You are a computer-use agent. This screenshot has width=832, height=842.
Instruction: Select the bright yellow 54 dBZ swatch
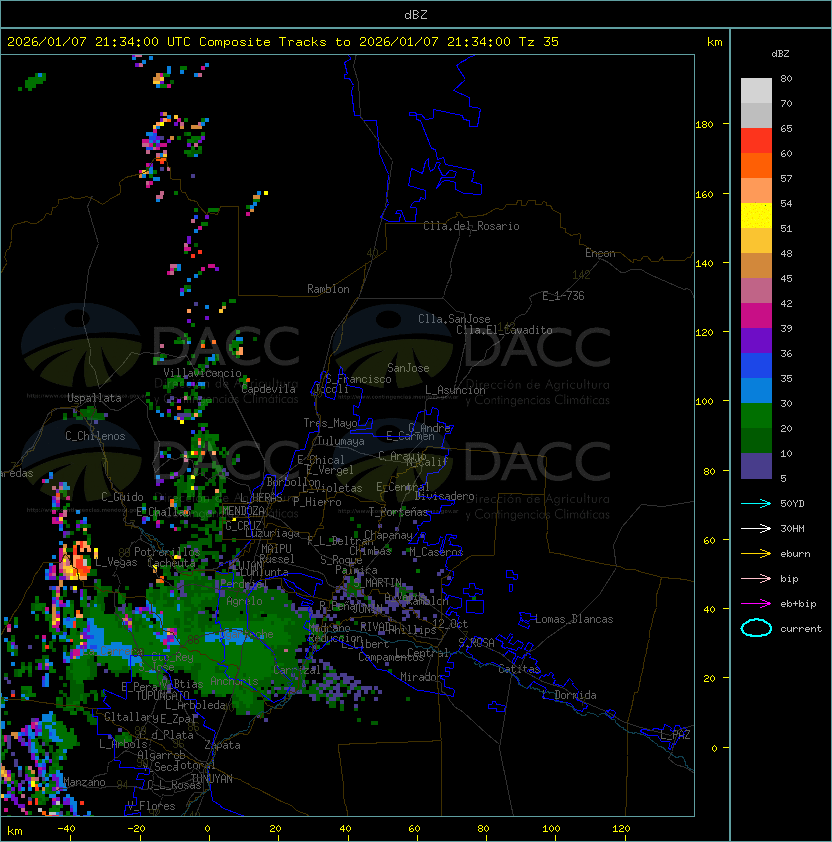[756, 215]
